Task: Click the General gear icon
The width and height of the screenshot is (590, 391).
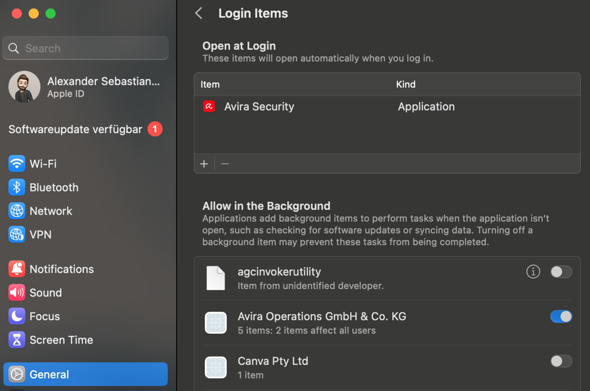Action: click(17, 374)
